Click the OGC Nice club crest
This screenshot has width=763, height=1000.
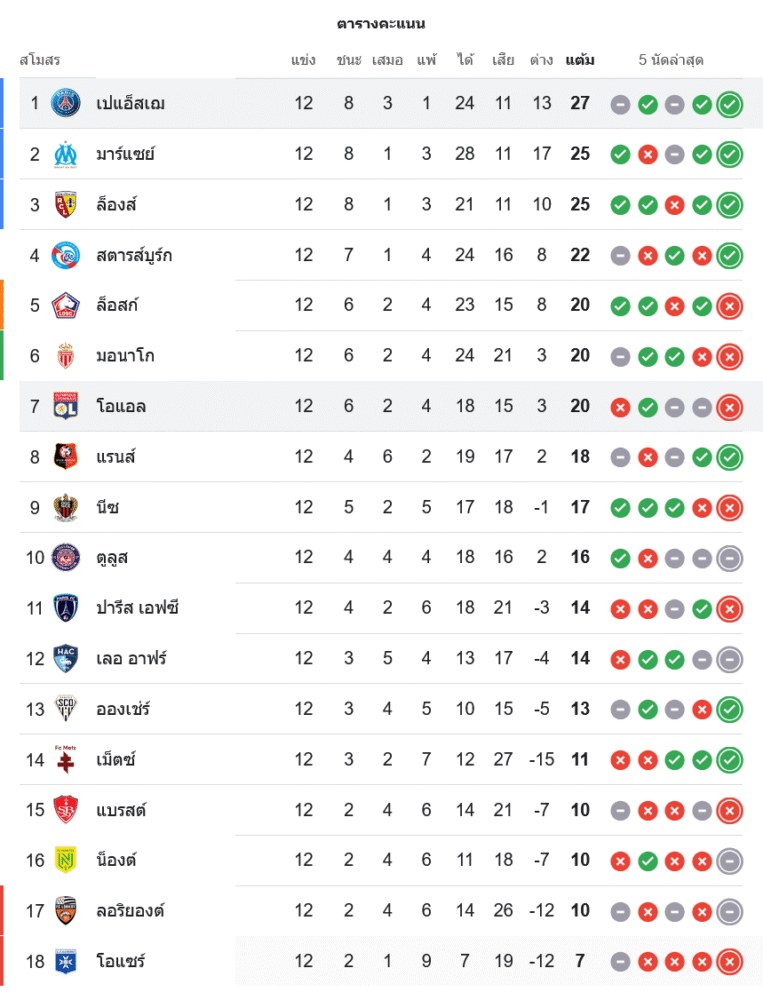66,507
